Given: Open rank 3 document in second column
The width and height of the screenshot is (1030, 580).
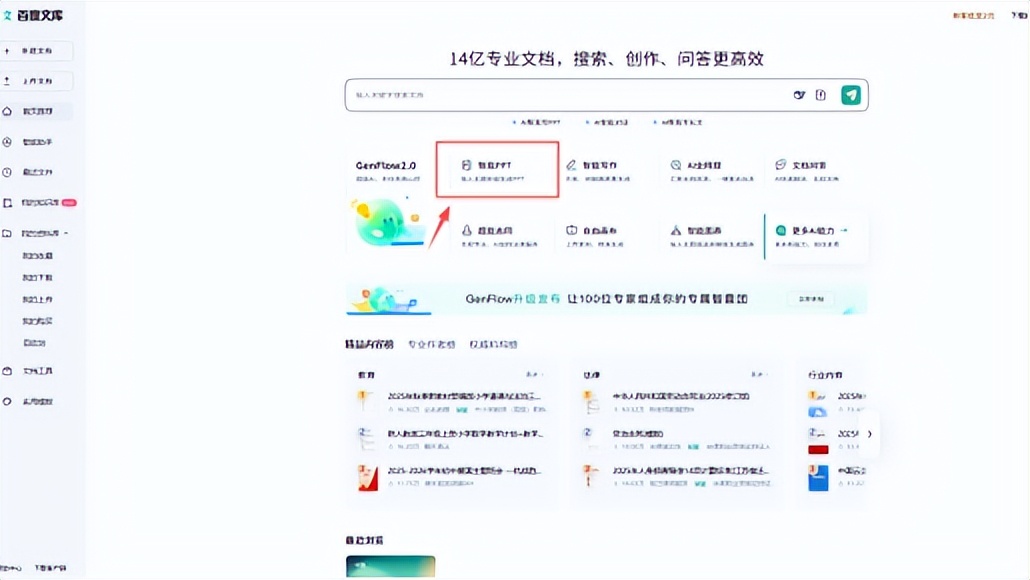Looking at the screenshot, I should click(x=690, y=470).
